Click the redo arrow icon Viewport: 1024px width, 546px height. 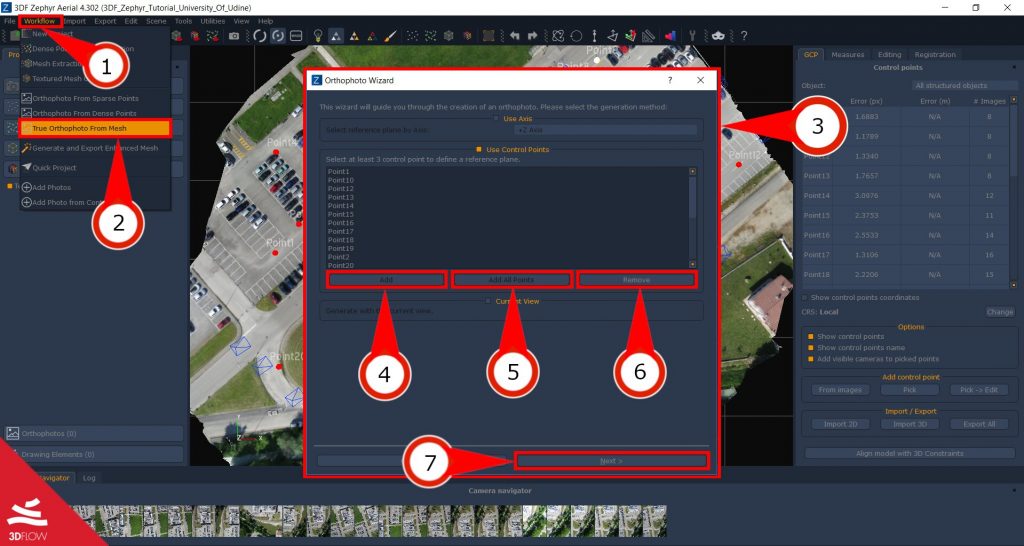coord(532,36)
